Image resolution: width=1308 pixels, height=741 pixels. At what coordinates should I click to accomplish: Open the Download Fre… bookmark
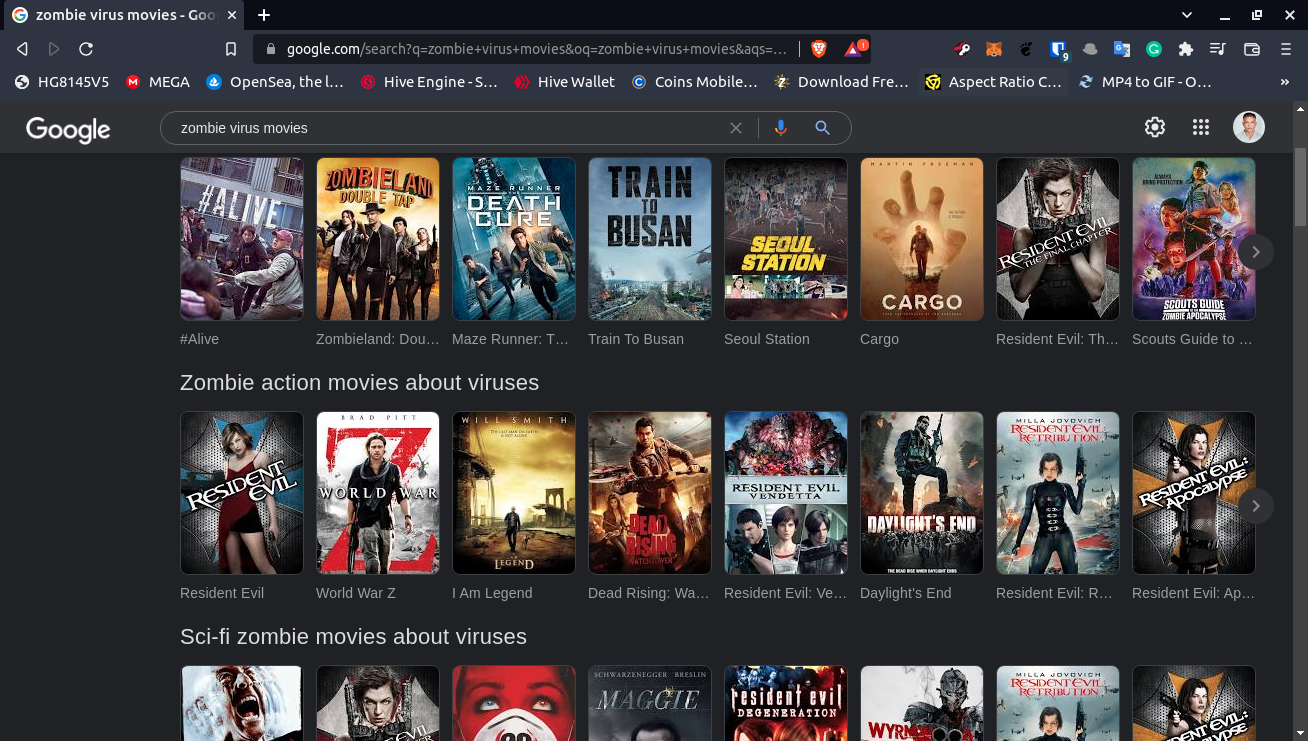(841, 82)
